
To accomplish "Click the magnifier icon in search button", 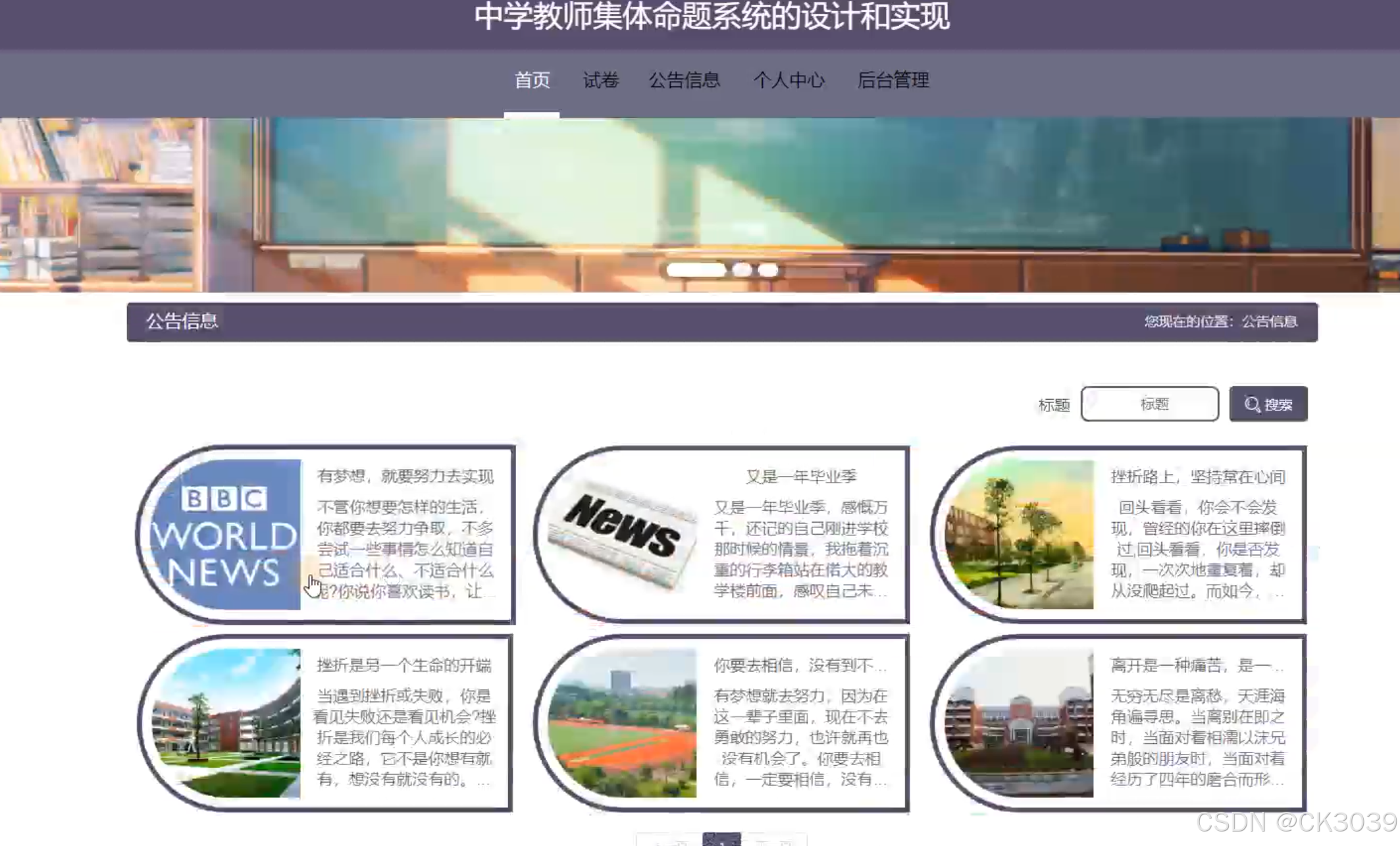I will pos(1252,404).
